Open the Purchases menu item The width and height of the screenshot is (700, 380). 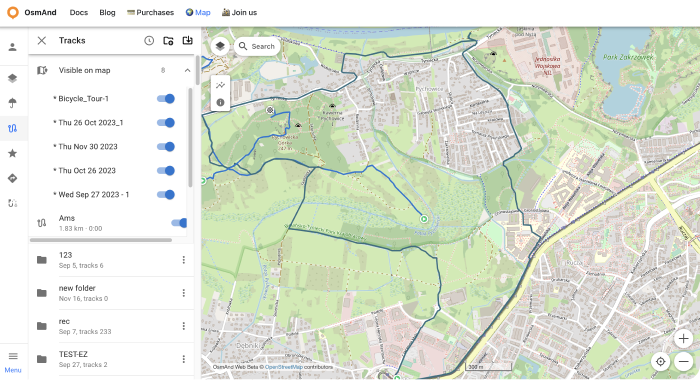point(150,13)
